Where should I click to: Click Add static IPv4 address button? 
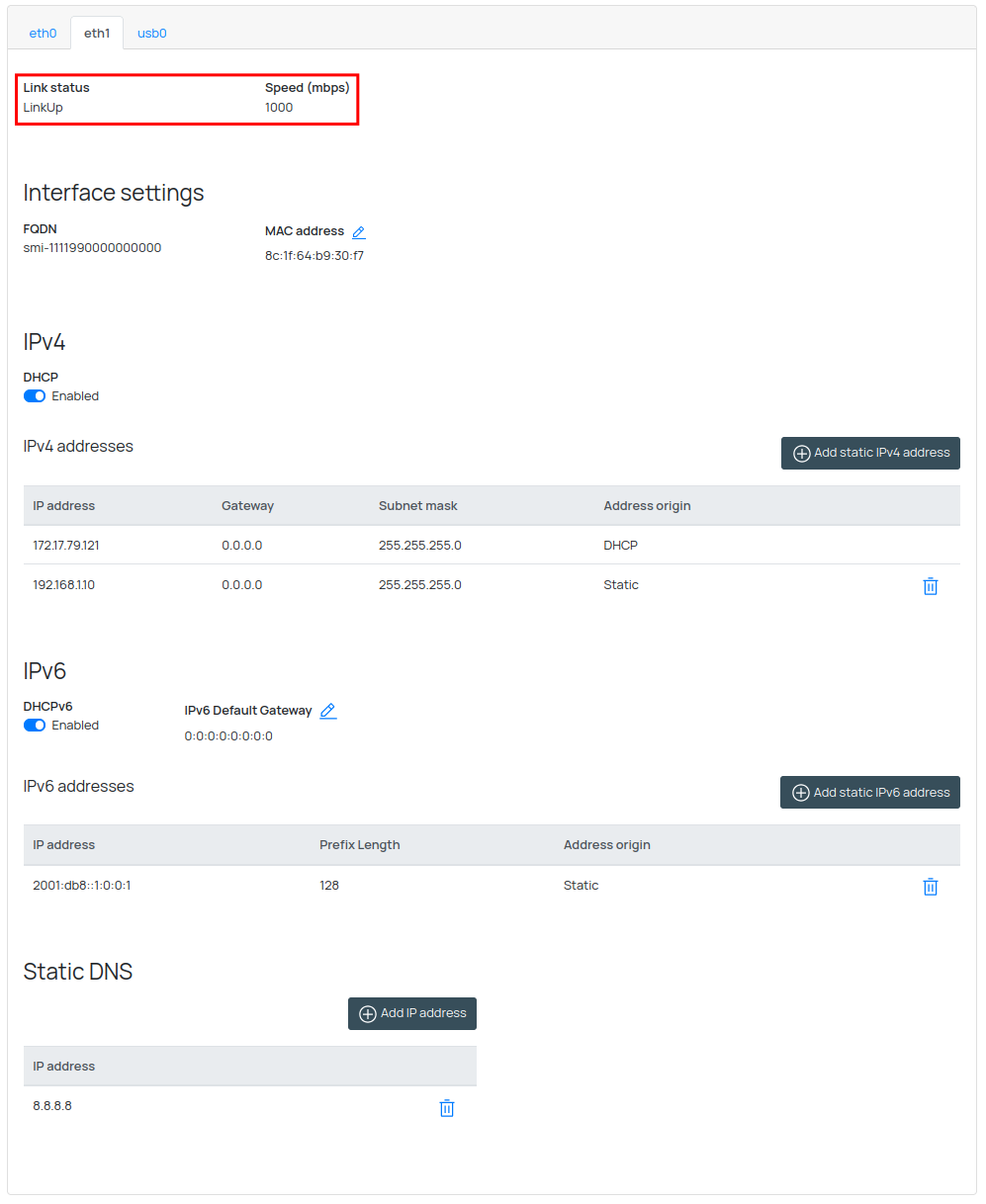pos(870,453)
